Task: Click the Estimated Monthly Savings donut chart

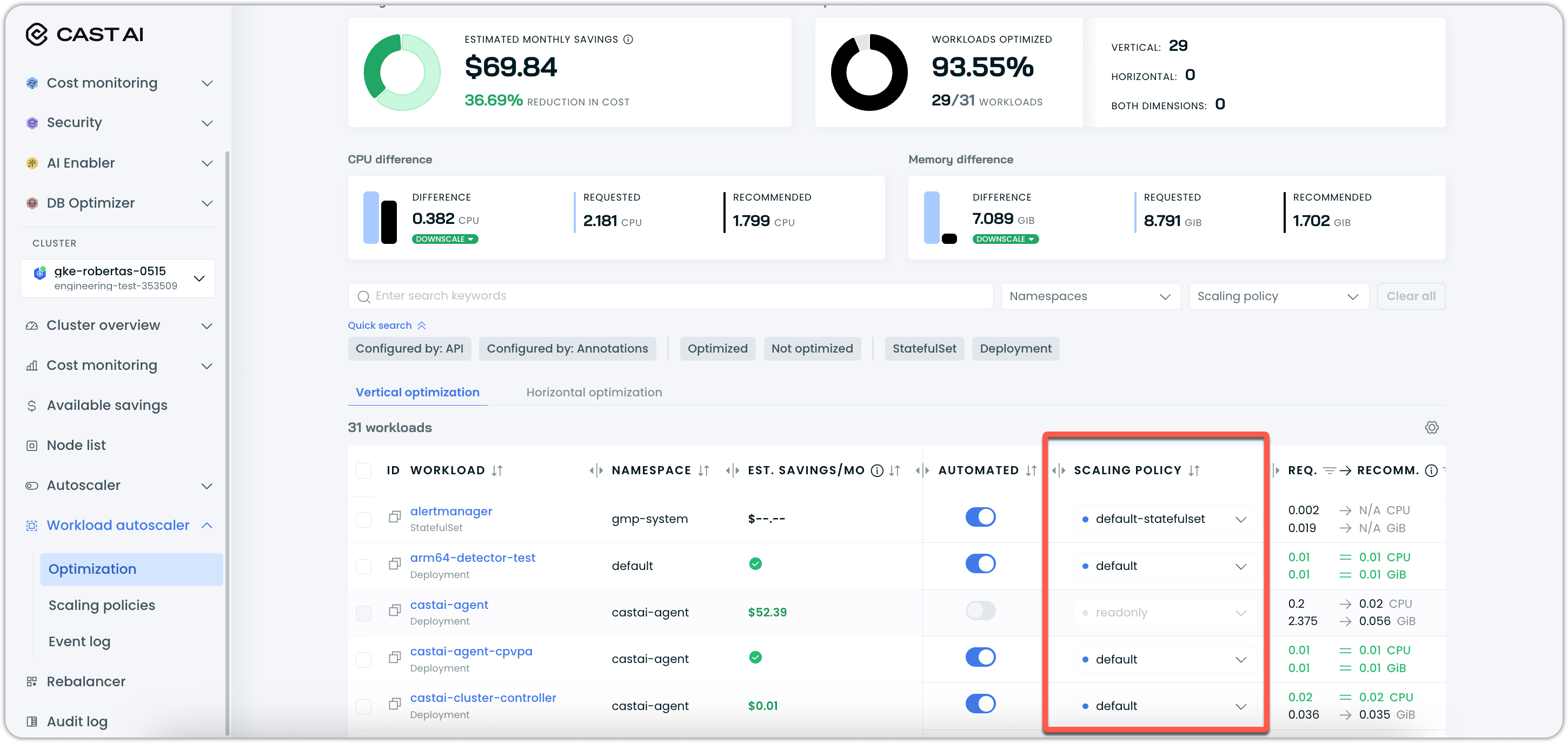Action: (402, 72)
